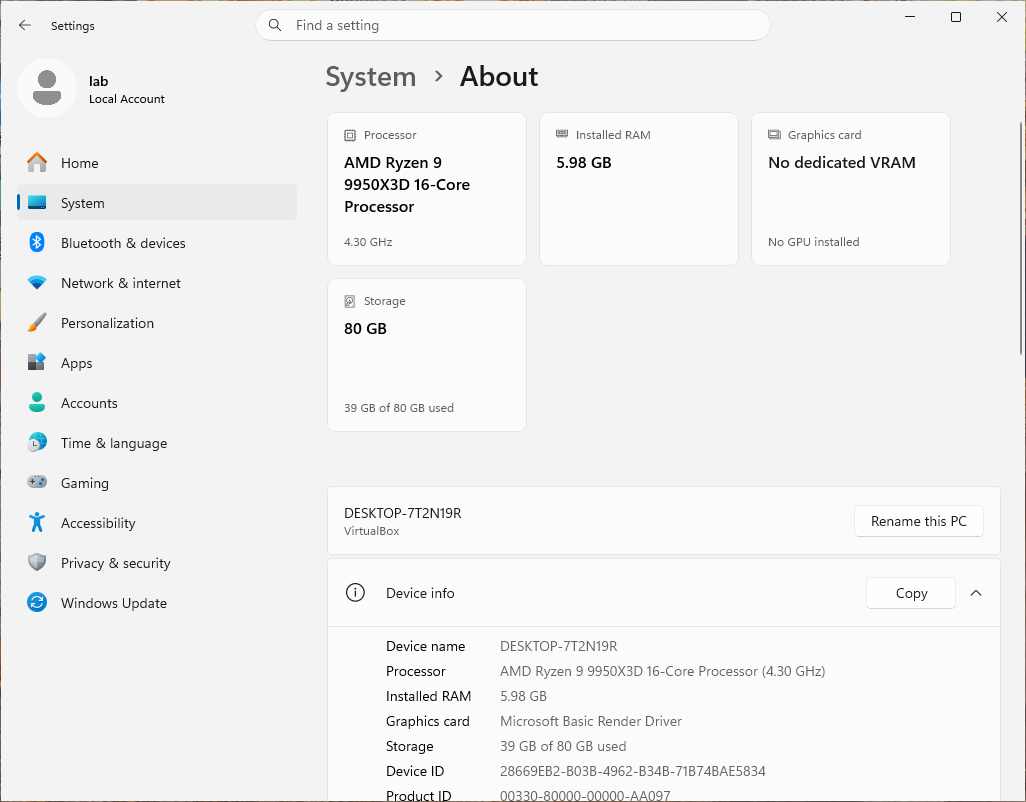Click the Processor value in device info
The width and height of the screenshot is (1026, 802).
(x=662, y=671)
